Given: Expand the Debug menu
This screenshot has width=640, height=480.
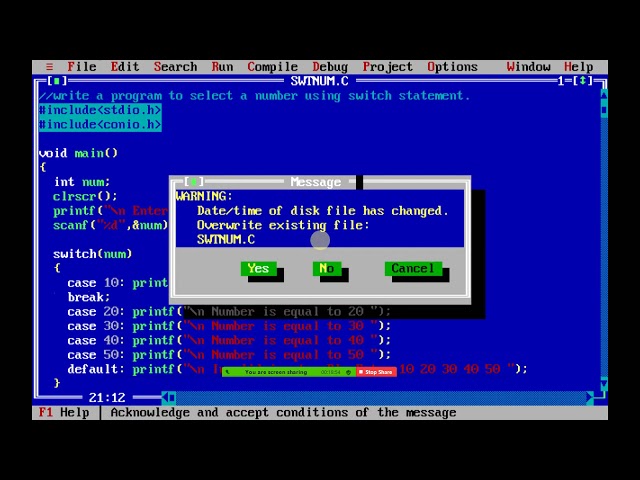Looking at the screenshot, I should (330, 67).
